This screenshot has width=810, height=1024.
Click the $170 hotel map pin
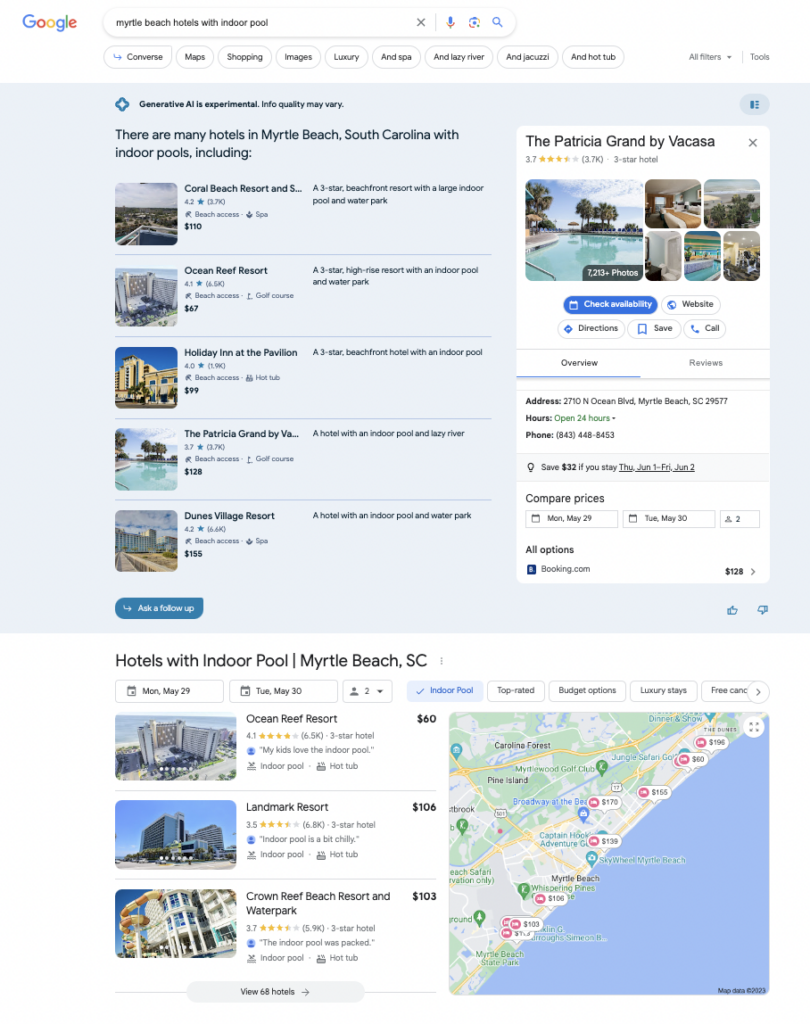(x=604, y=802)
